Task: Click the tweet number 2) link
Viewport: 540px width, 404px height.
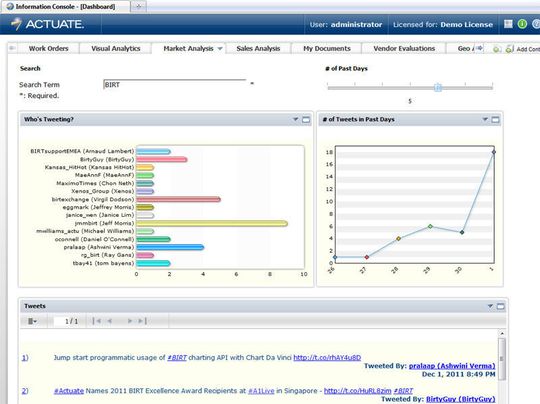Action: [25, 391]
